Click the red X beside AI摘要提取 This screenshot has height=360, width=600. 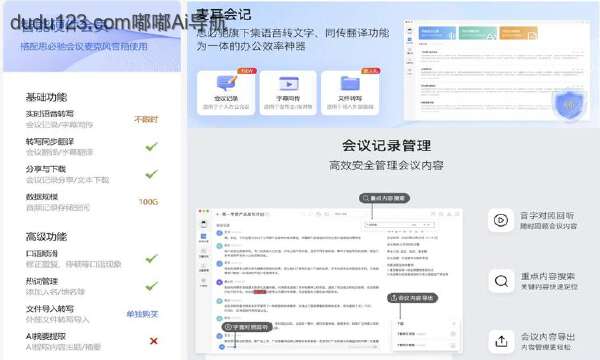154,341
